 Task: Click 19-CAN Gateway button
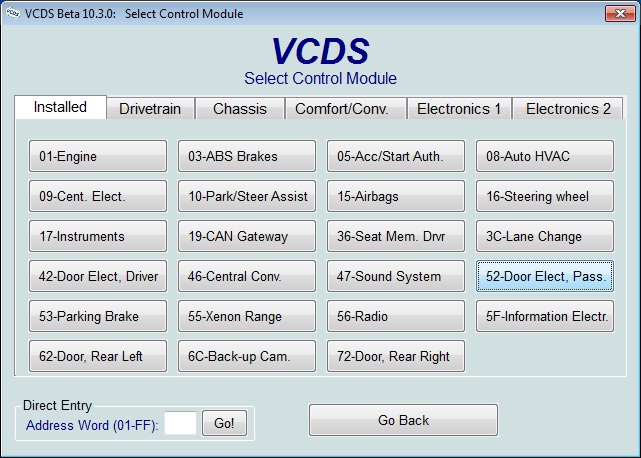click(x=247, y=237)
